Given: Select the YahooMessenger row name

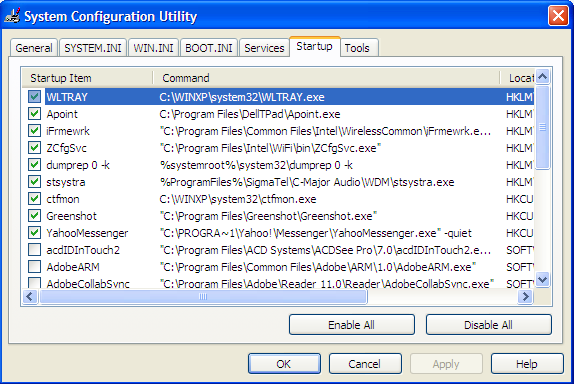Looking at the screenshot, I should (87, 233).
